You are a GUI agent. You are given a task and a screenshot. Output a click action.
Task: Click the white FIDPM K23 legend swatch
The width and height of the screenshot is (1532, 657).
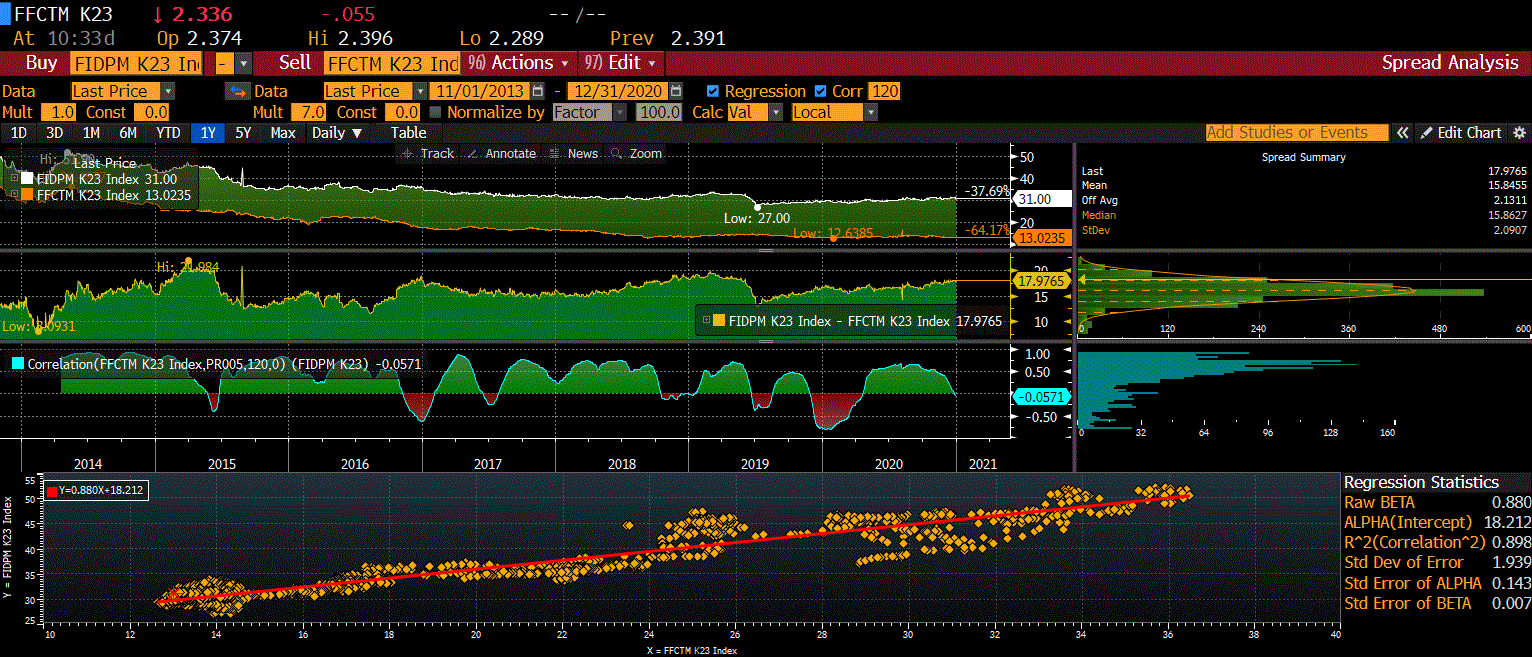click(27, 179)
